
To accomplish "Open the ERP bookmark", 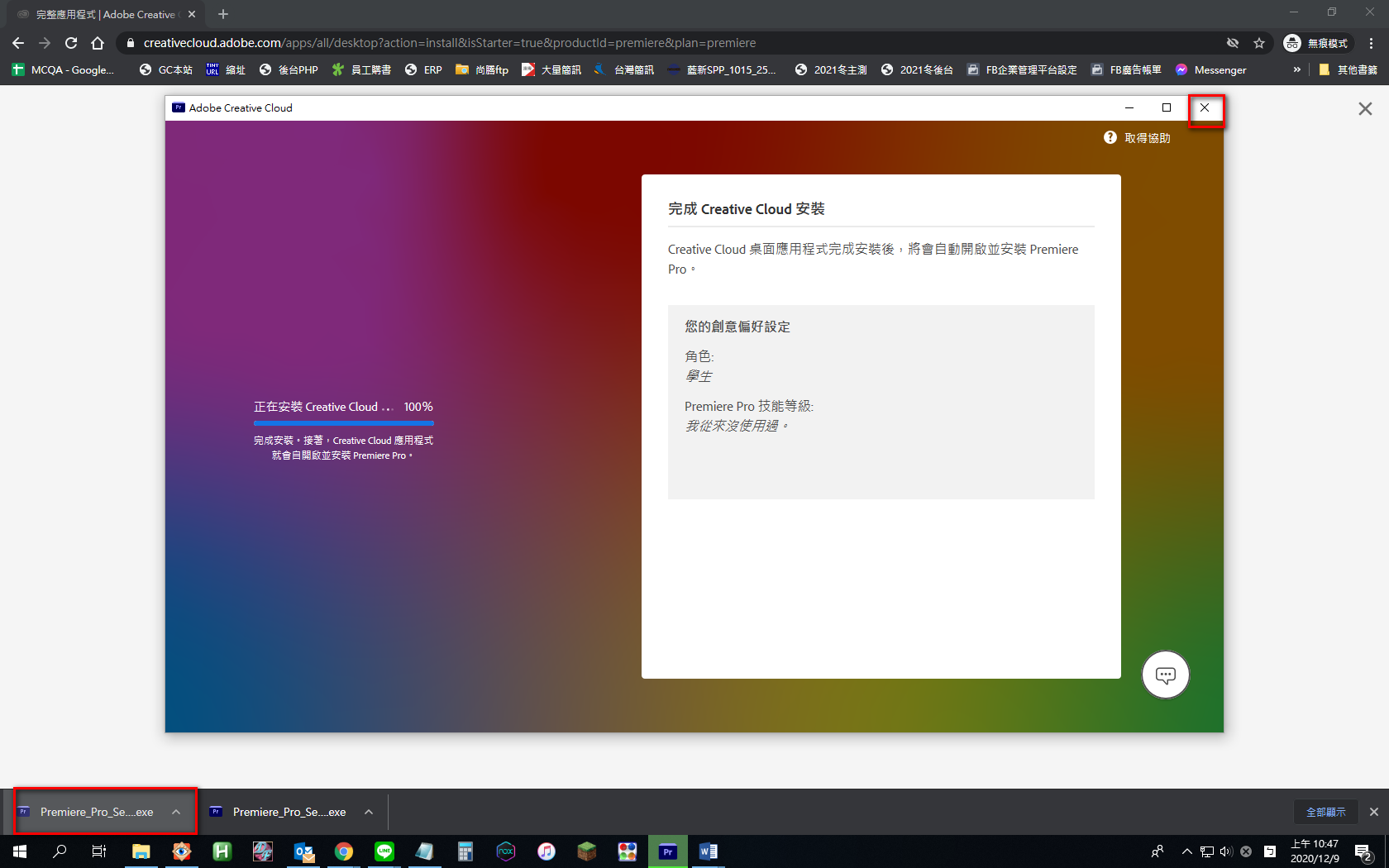I will [x=423, y=70].
